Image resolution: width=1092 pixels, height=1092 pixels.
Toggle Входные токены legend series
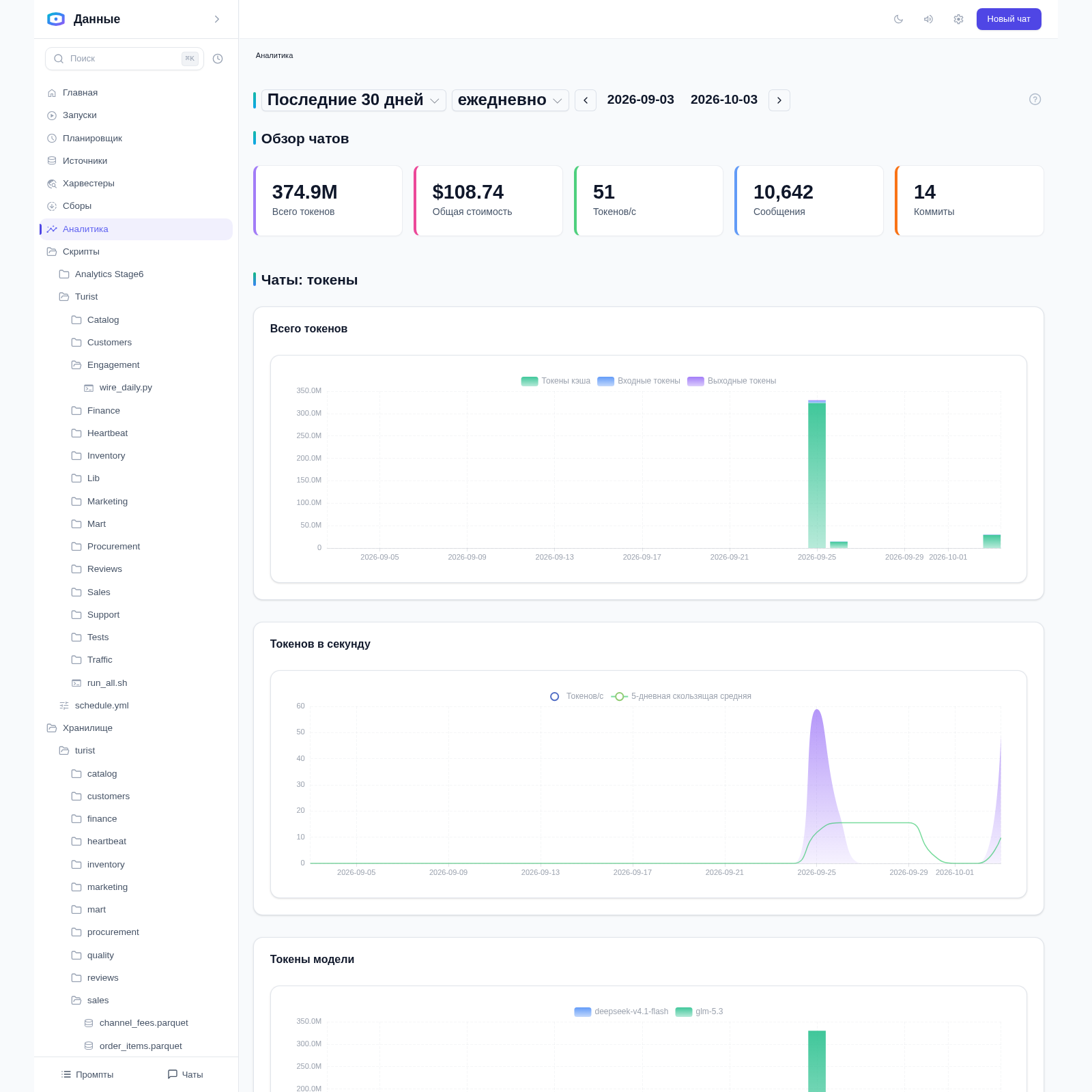639,382
